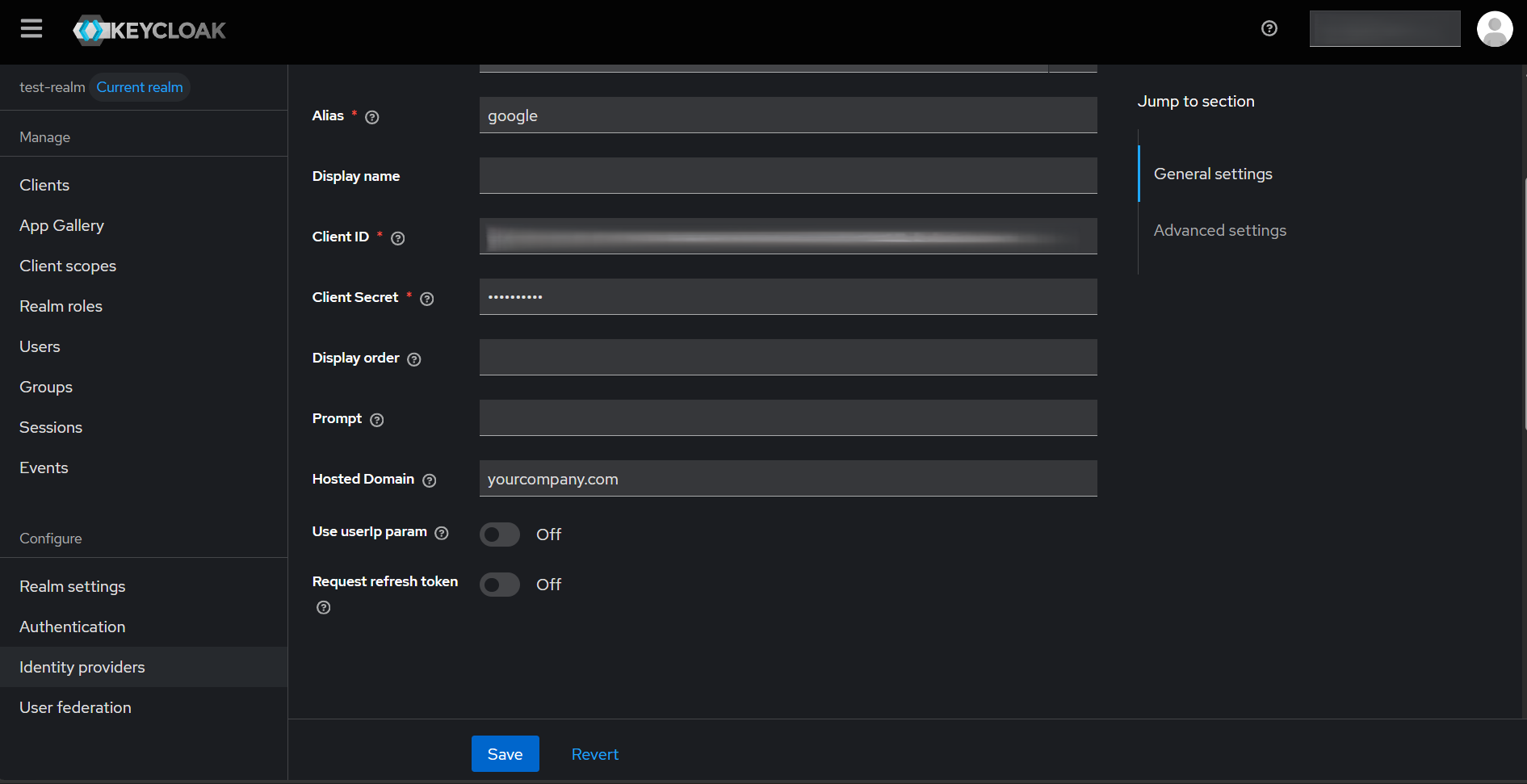Show help for the Client Secret field

pyautogui.click(x=427, y=299)
